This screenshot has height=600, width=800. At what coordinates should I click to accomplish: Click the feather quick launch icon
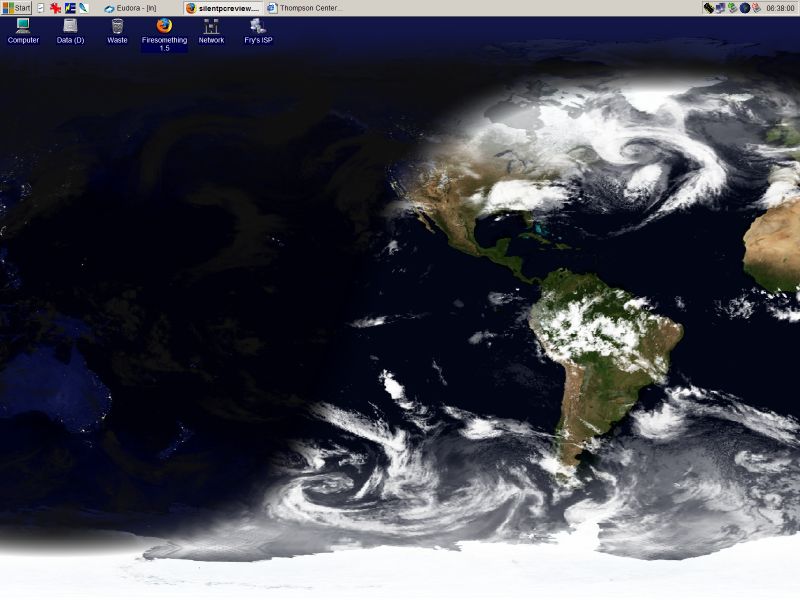(84, 8)
